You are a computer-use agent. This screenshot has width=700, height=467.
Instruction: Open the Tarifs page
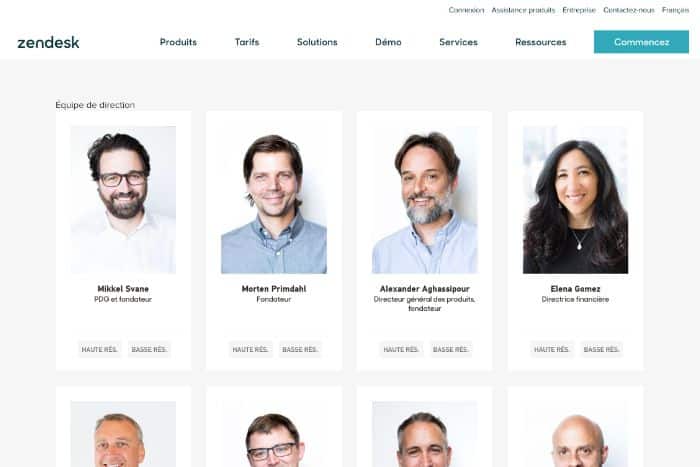point(247,42)
